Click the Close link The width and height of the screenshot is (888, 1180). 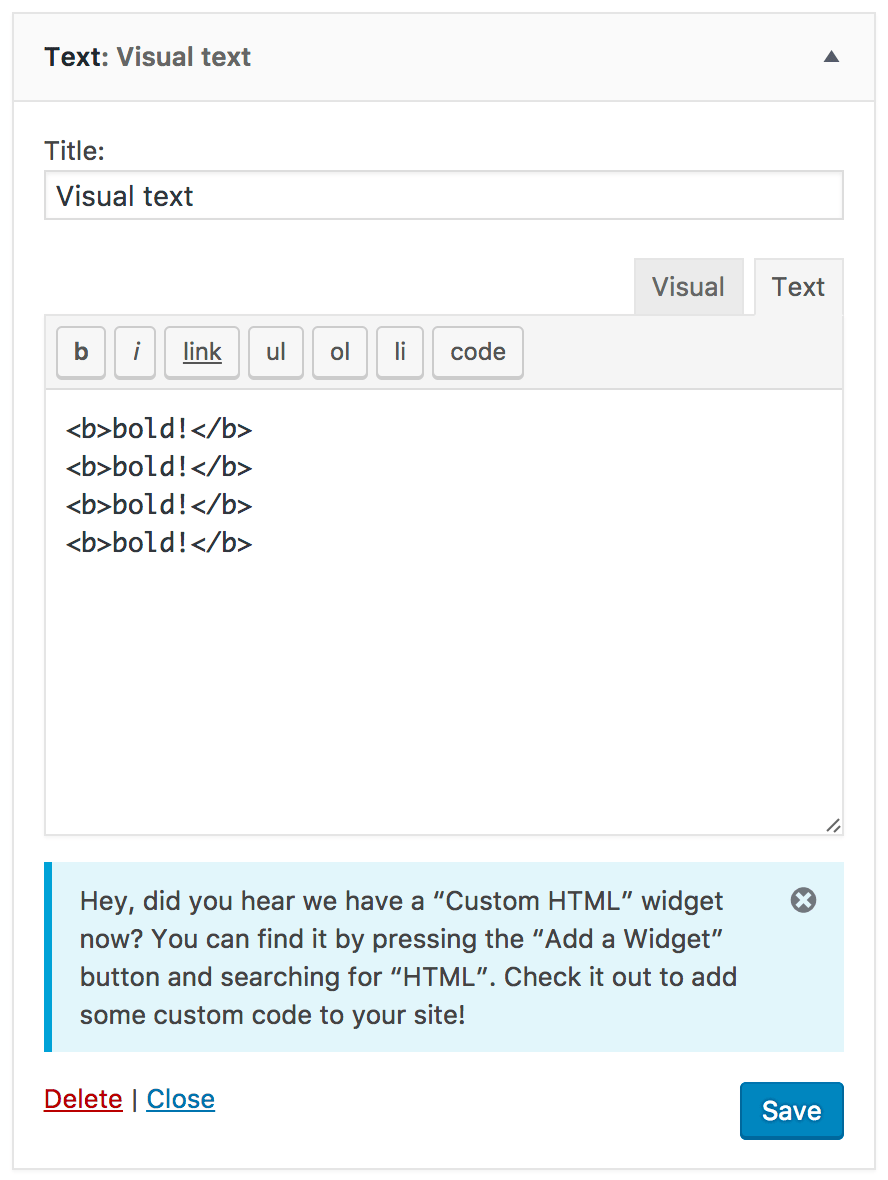pos(181,1099)
